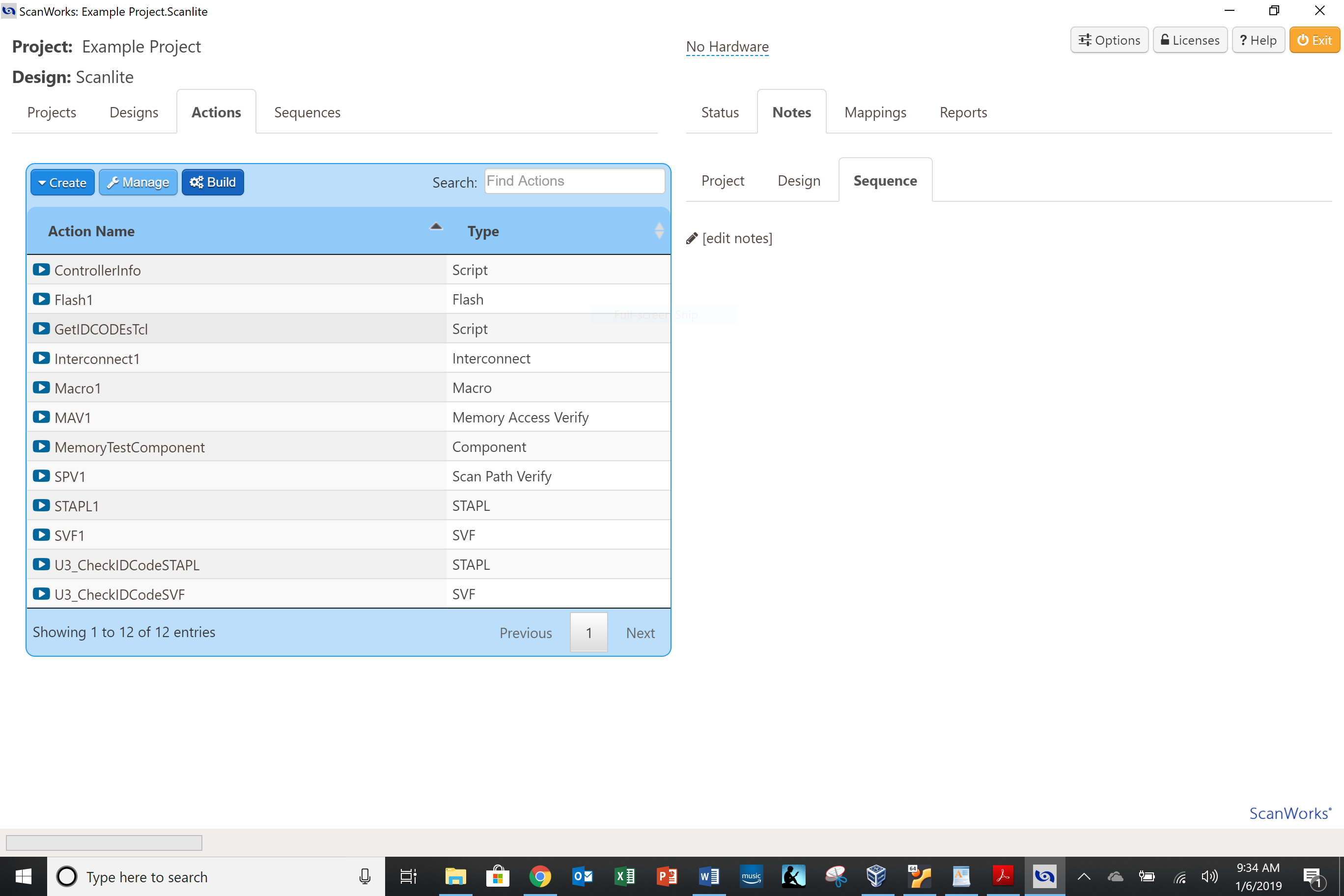Show hidden system tray icons
The height and width of the screenshot is (896, 1344).
1084,876
